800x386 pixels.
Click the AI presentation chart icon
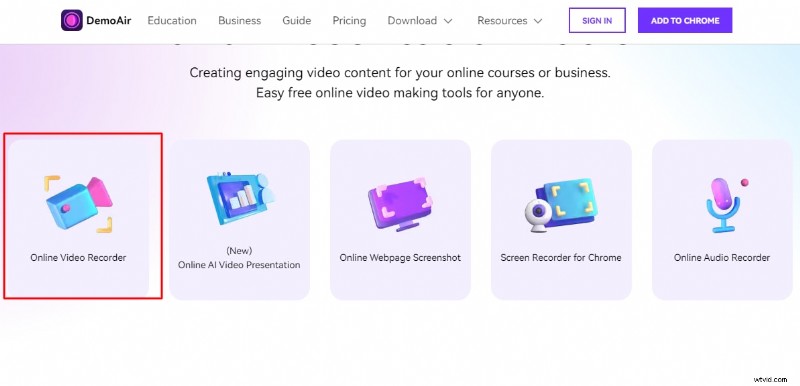(240, 198)
